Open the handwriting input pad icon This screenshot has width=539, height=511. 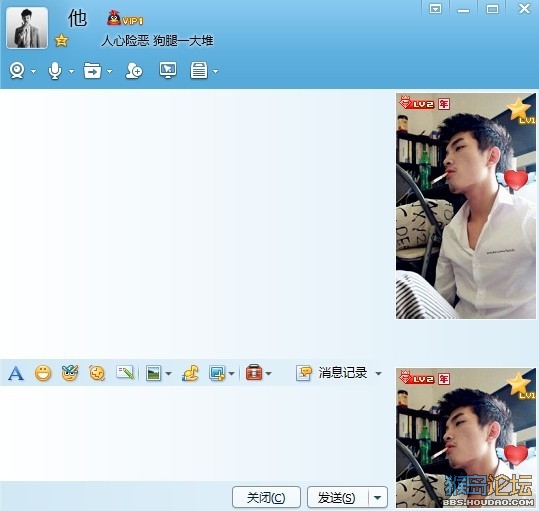tap(125, 373)
